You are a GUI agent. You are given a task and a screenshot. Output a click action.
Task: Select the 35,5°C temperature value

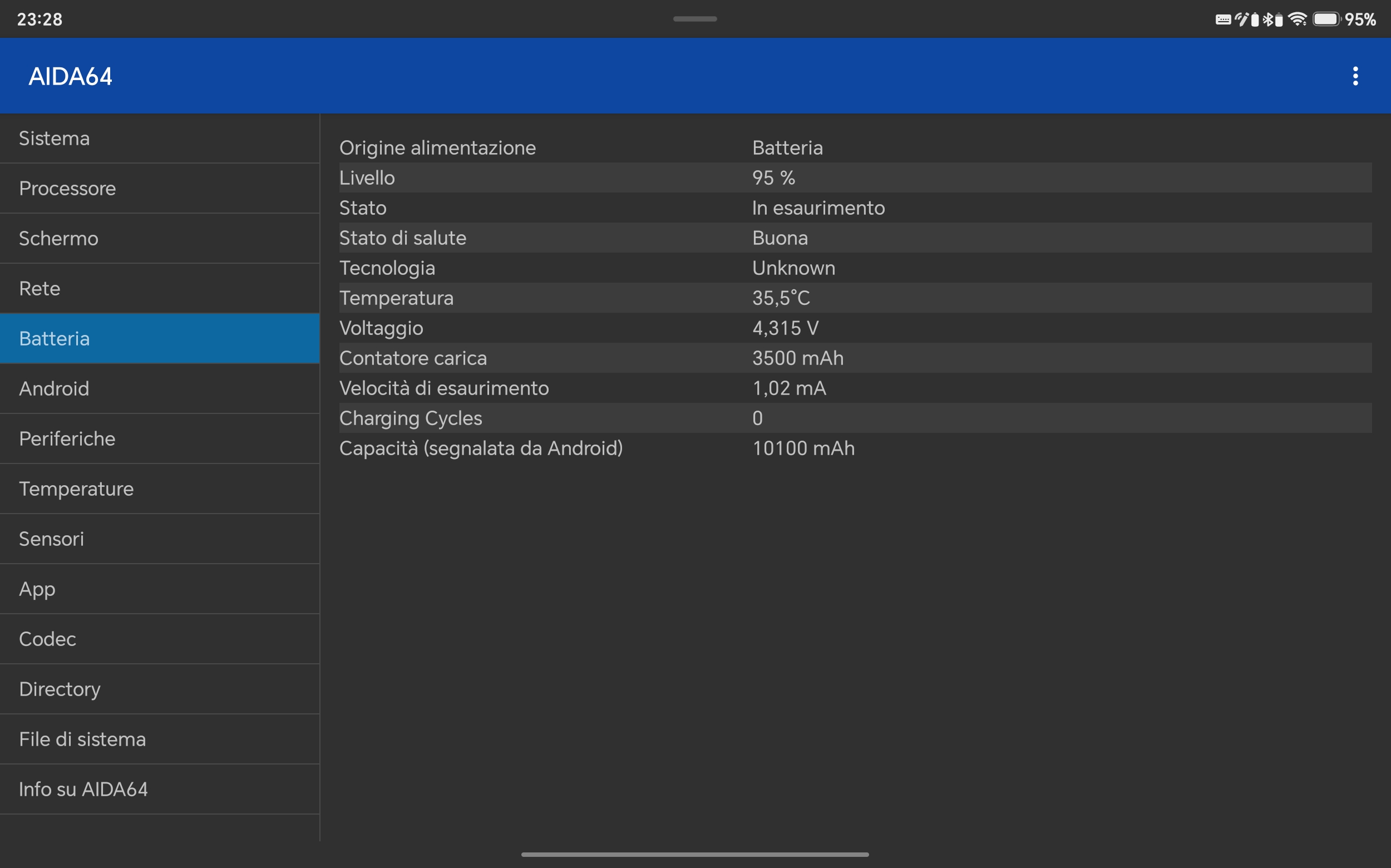pos(781,298)
